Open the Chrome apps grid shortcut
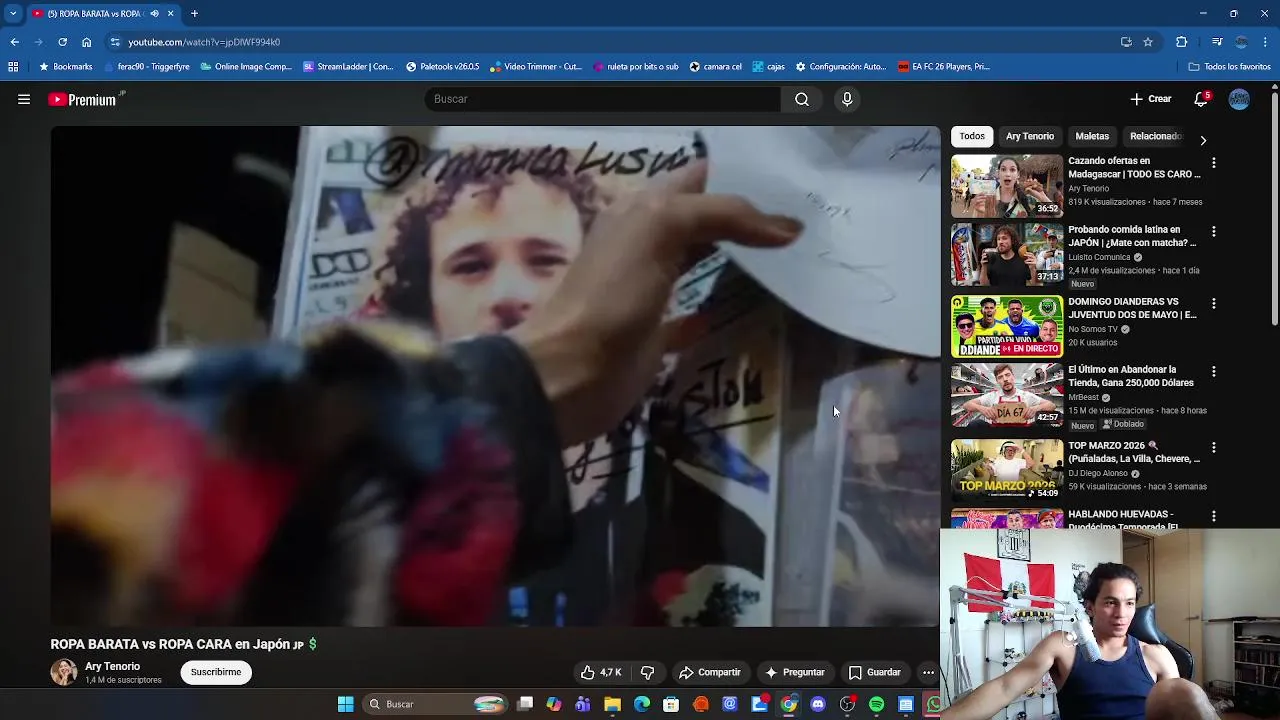 click(13, 67)
